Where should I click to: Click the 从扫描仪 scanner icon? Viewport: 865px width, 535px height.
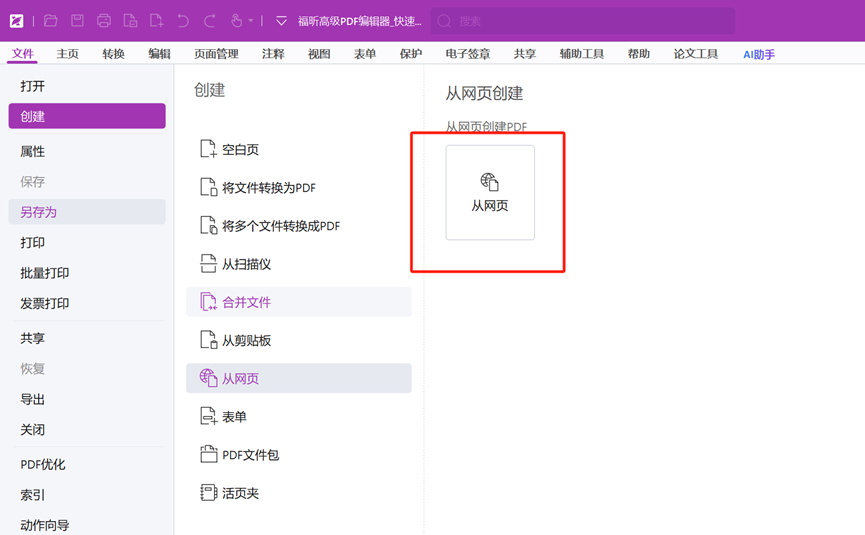pyautogui.click(x=208, y=264)
